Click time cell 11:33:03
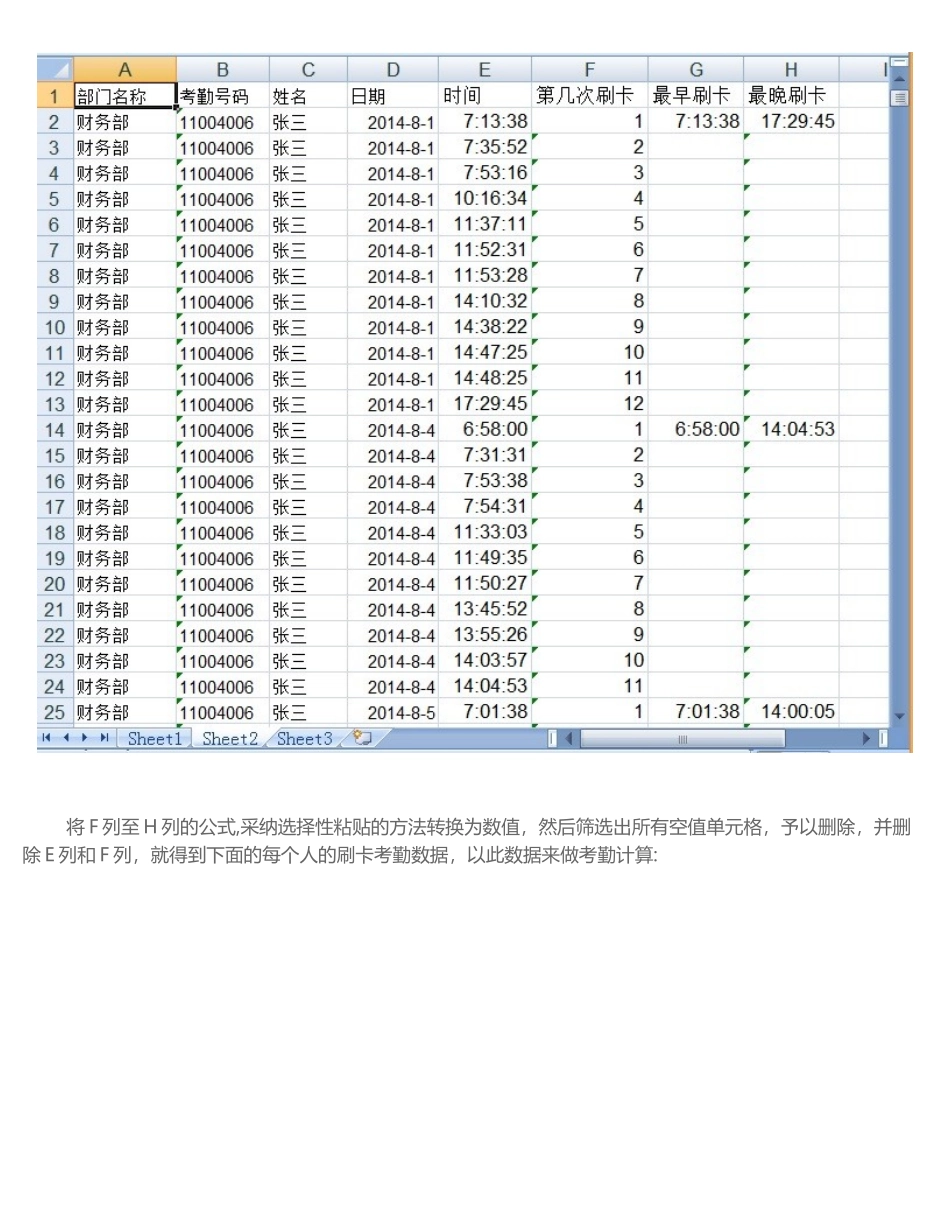The width and height of the screenshot is (950, 1230). tap(485, 532)
